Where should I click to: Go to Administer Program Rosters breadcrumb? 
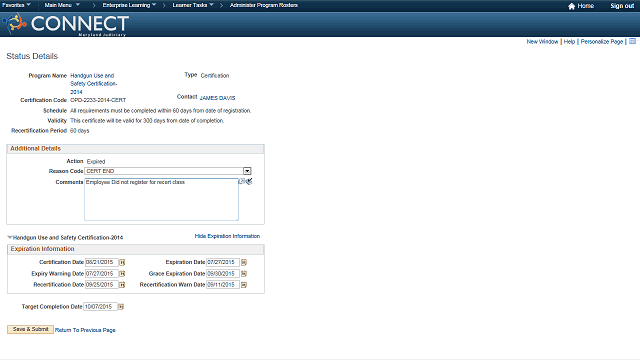(x=264, y=5)
